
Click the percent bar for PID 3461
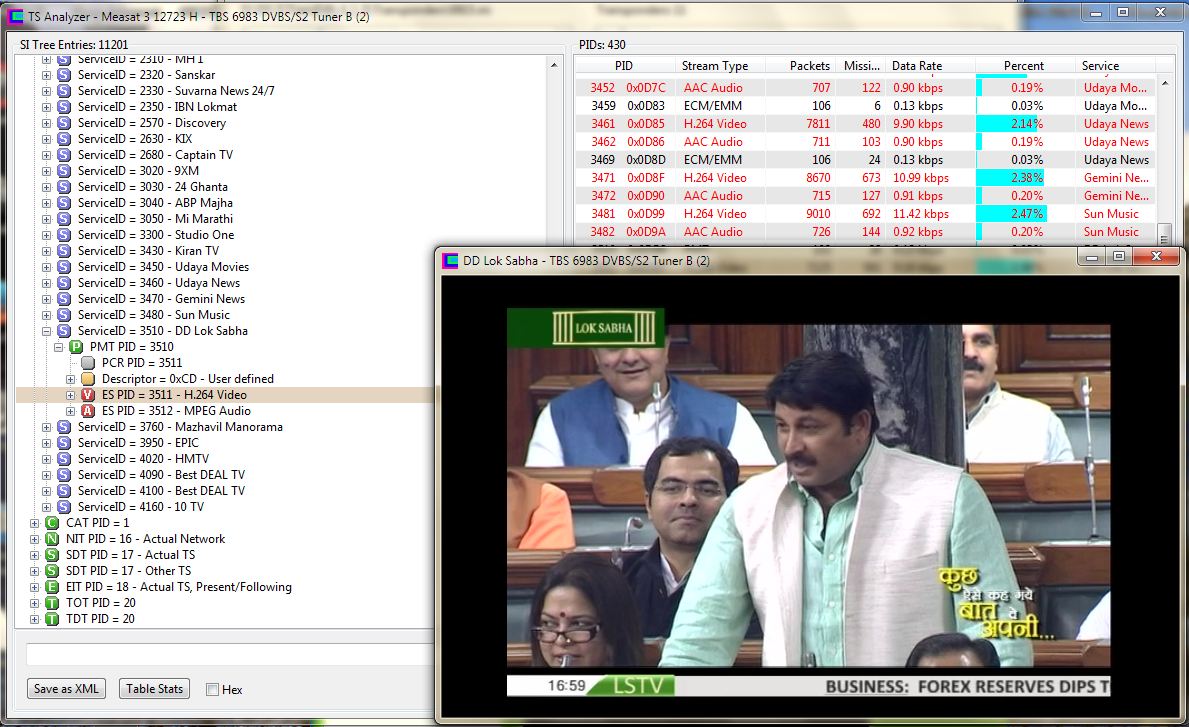[1007, 124]
